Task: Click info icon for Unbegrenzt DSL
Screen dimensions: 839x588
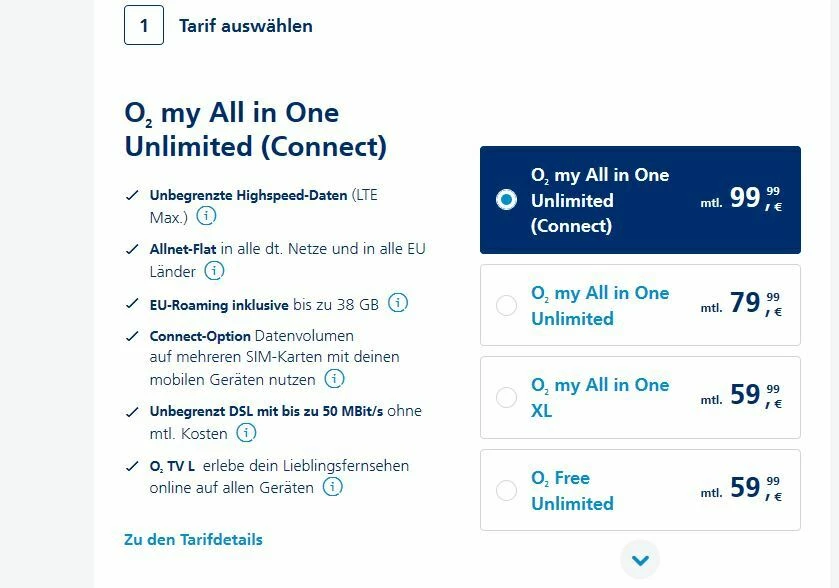Action: [x=246, y=433]
